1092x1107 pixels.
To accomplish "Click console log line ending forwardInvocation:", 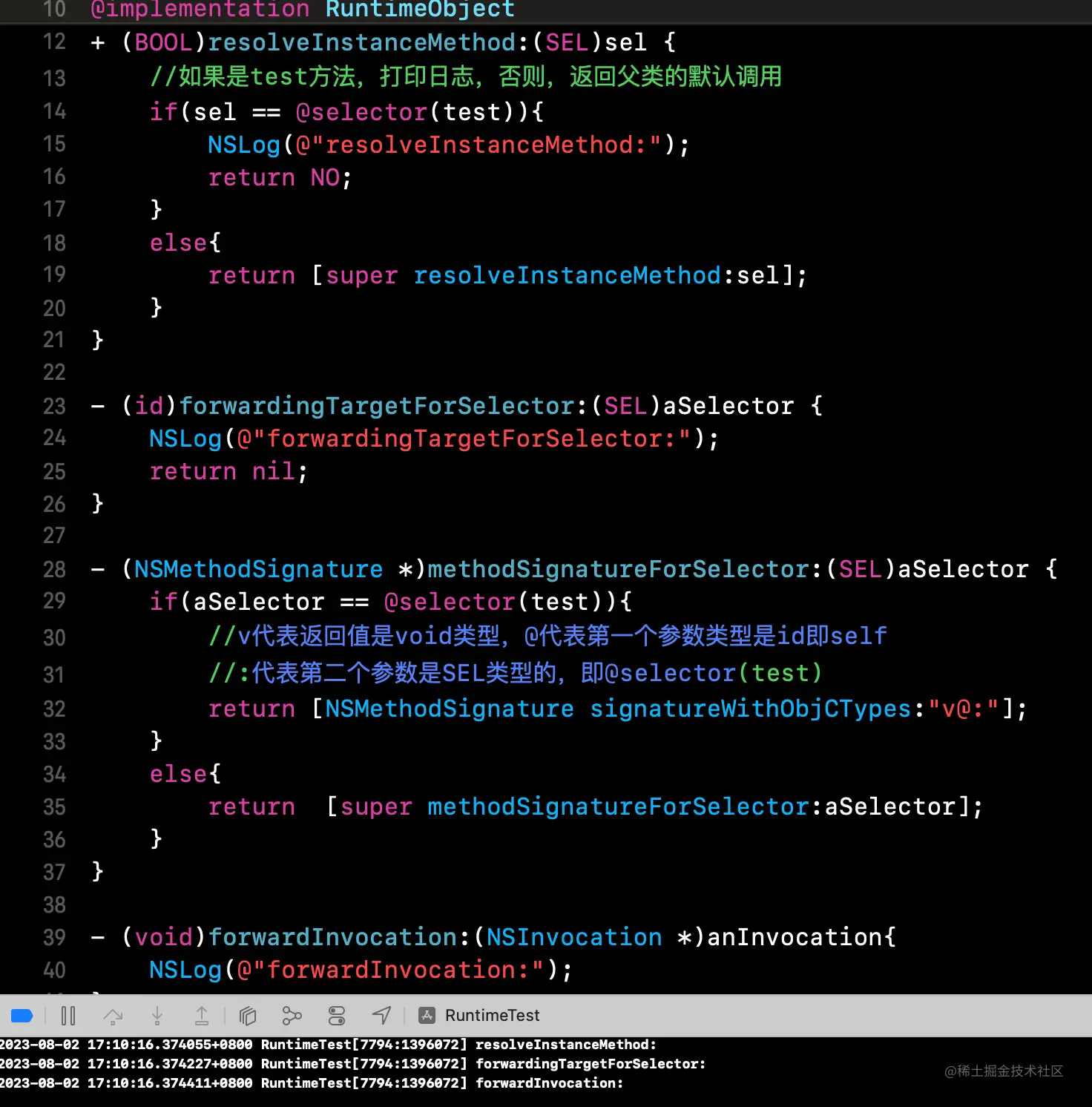I will point(312,1083).
